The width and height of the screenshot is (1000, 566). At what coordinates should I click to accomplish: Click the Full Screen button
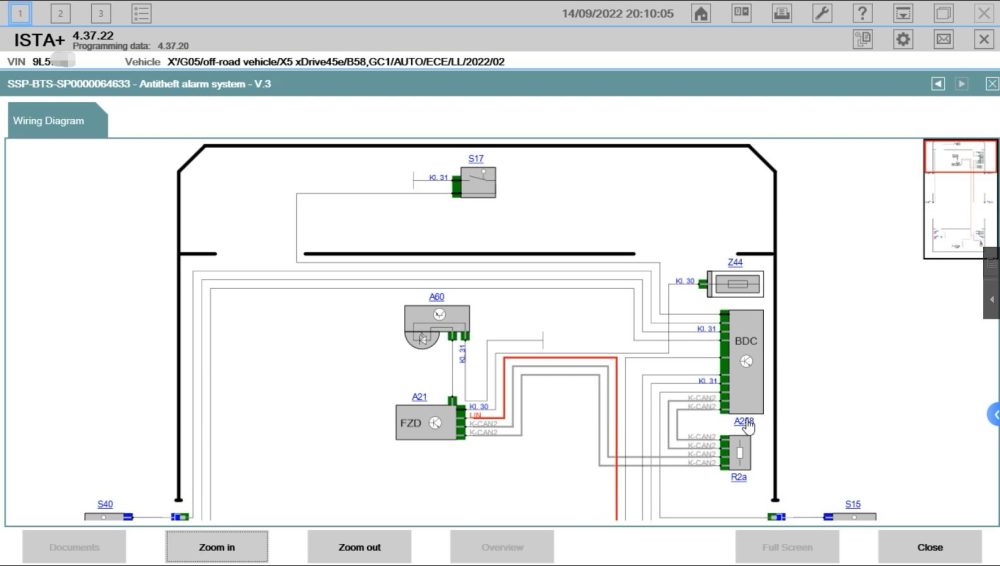click(x=787, y=547)
